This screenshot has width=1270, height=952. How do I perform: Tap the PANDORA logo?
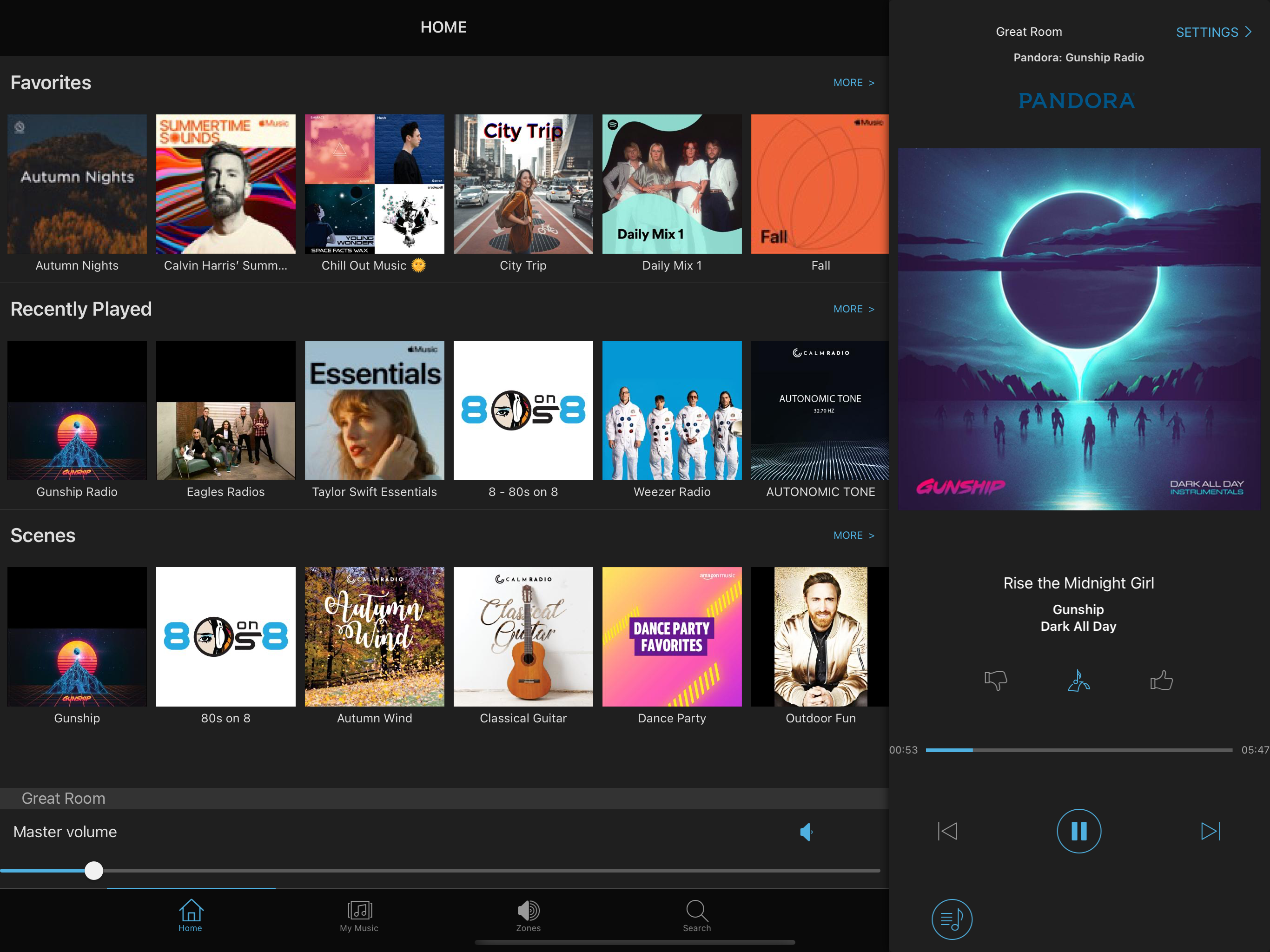[1077, 101]
